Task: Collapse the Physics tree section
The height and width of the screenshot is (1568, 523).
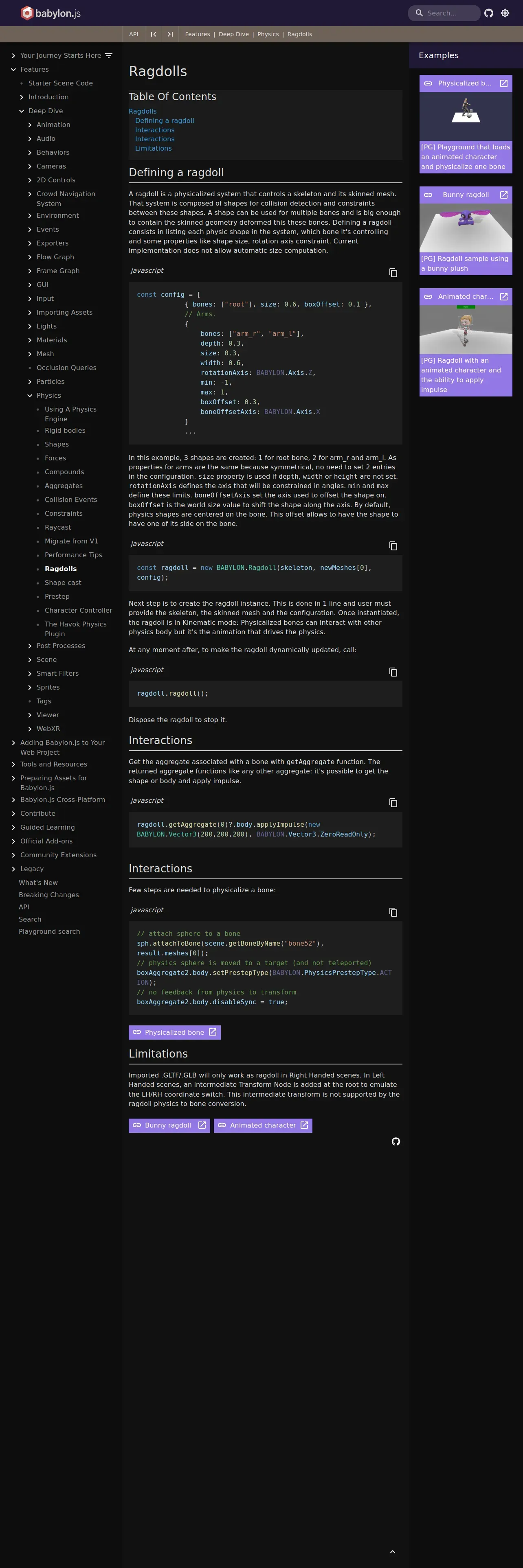Action: pyautogui.click(x=30, y=396)
